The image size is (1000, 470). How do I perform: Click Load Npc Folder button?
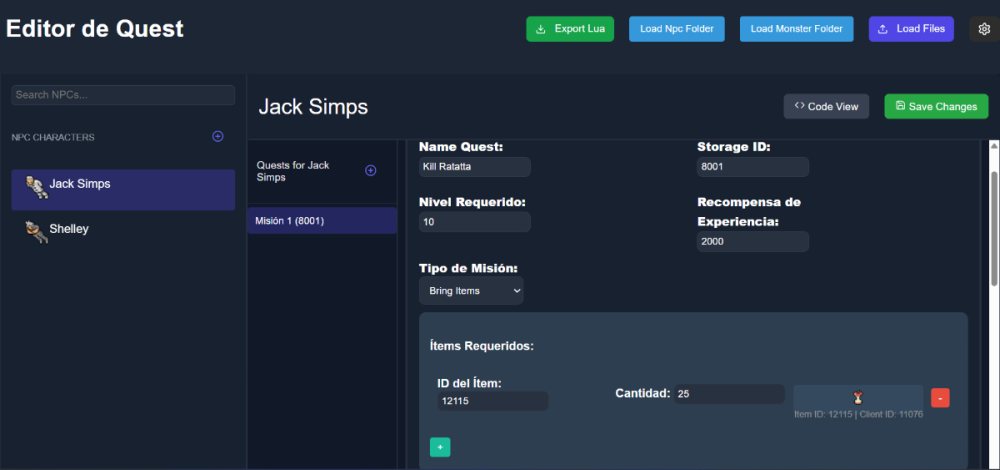click(x=677, y=29)
